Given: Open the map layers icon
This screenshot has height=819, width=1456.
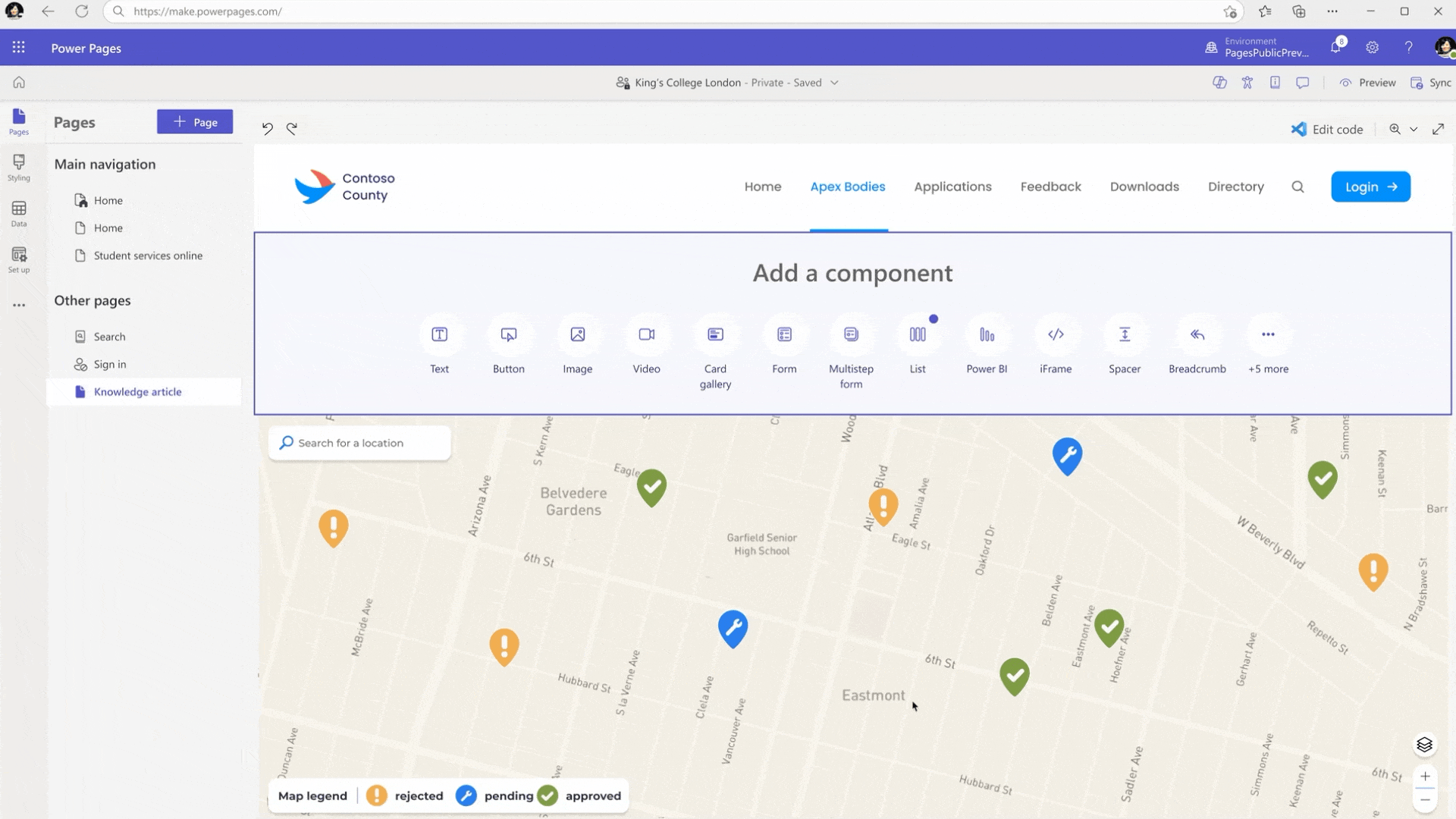Looking at the screenshot, I should [1424, 745].
